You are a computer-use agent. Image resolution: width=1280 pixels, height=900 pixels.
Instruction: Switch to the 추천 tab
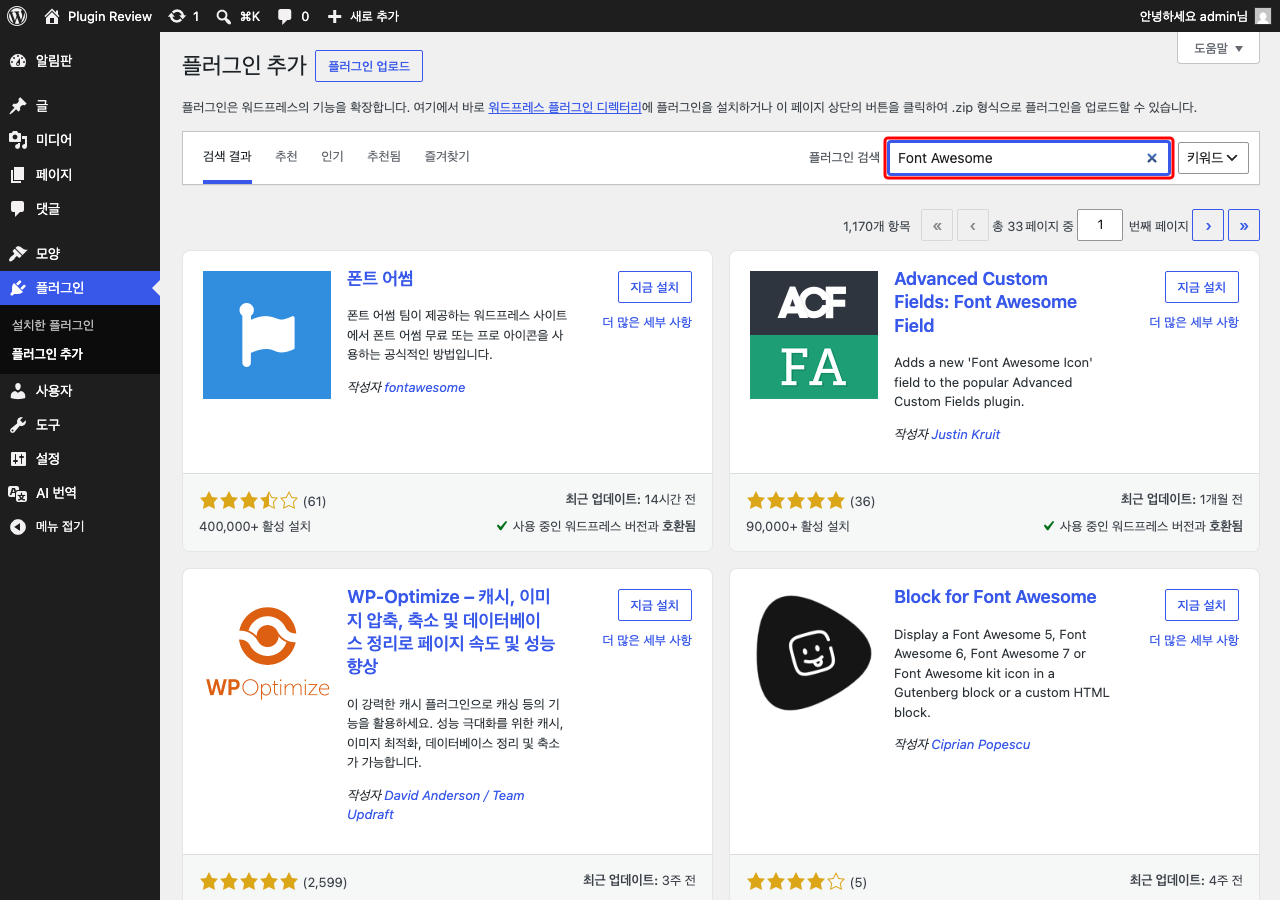286,157
